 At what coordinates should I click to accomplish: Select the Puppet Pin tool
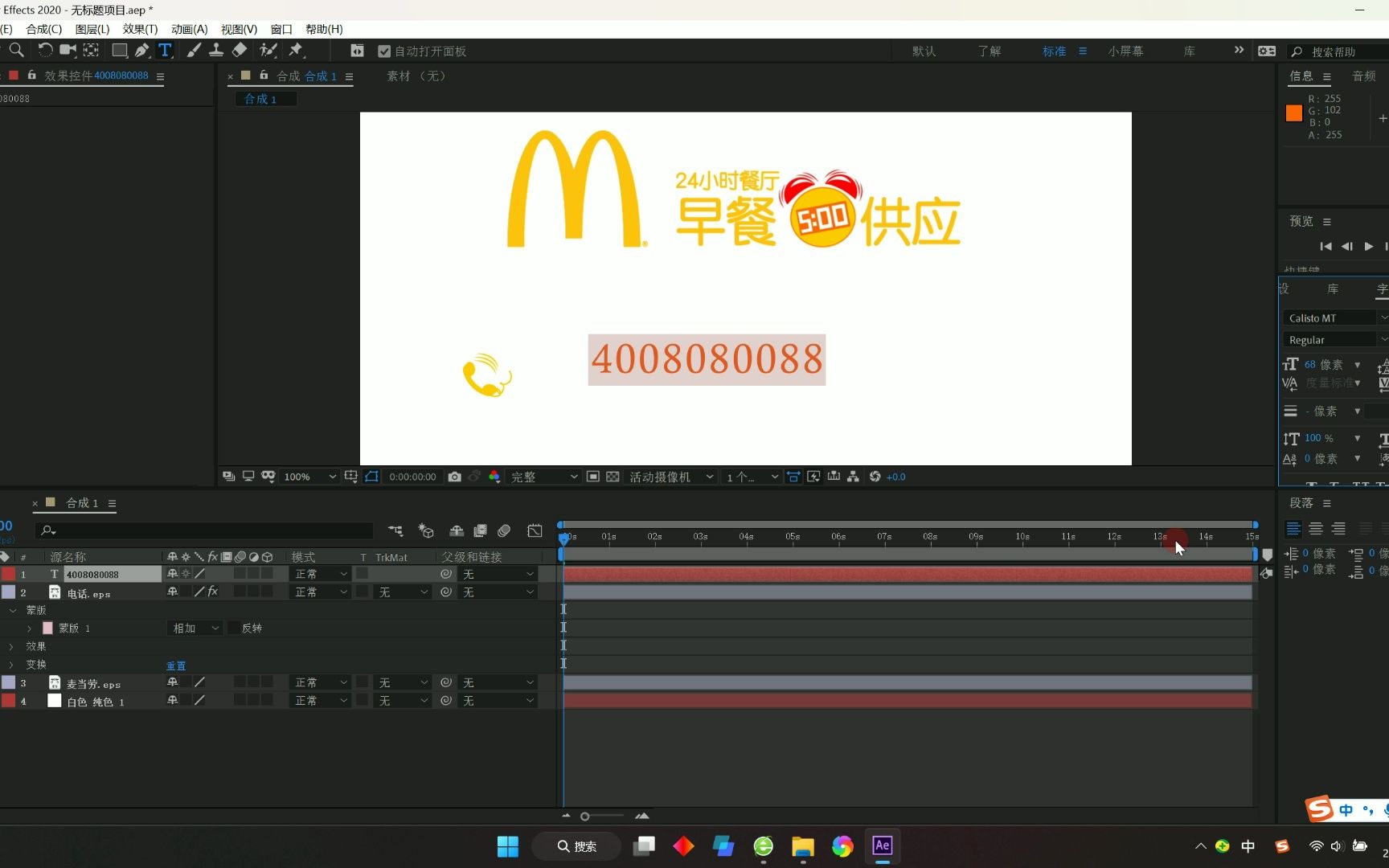coord(296,50)
